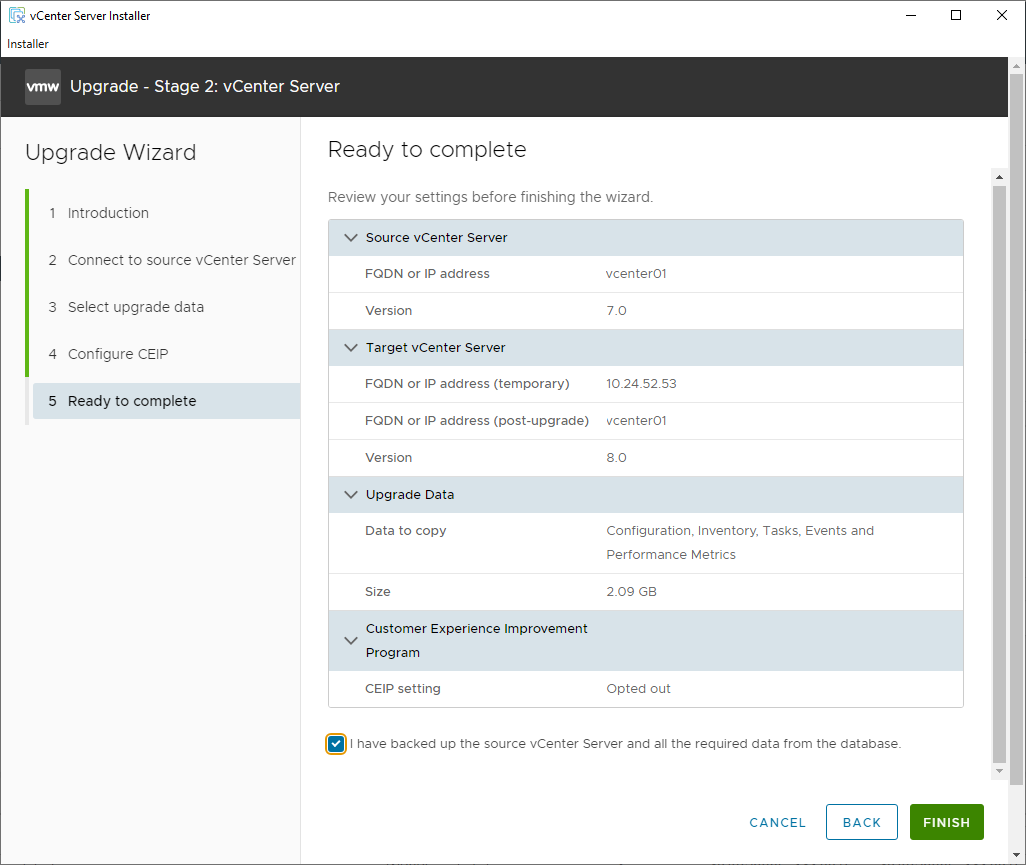
Task: Collapse the Upgrade Data section
Action: coord(351,495)
